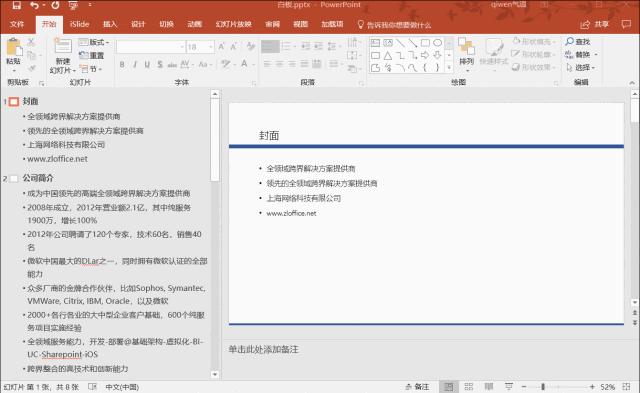Open Shape Outline (形状轮廓) dropdown
Image resolution: width=640 pixels, height=393 pixels.
[x=534, y=54]
